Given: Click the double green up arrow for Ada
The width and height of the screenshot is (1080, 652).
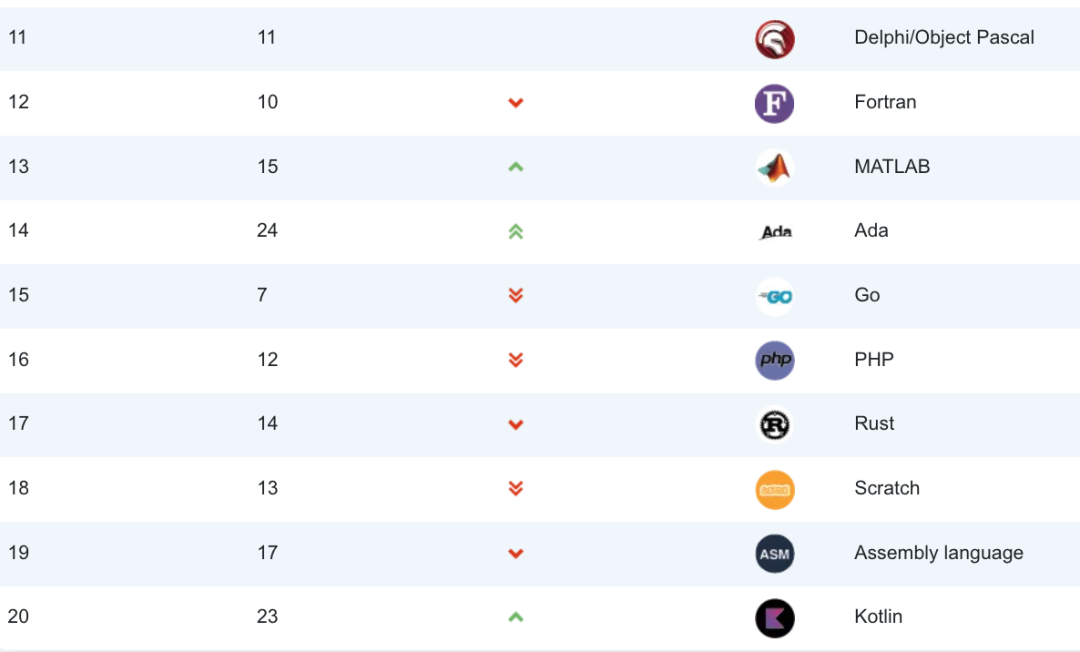Looking at the screenshot, I should pyautogui.click(x=516, y=232).
